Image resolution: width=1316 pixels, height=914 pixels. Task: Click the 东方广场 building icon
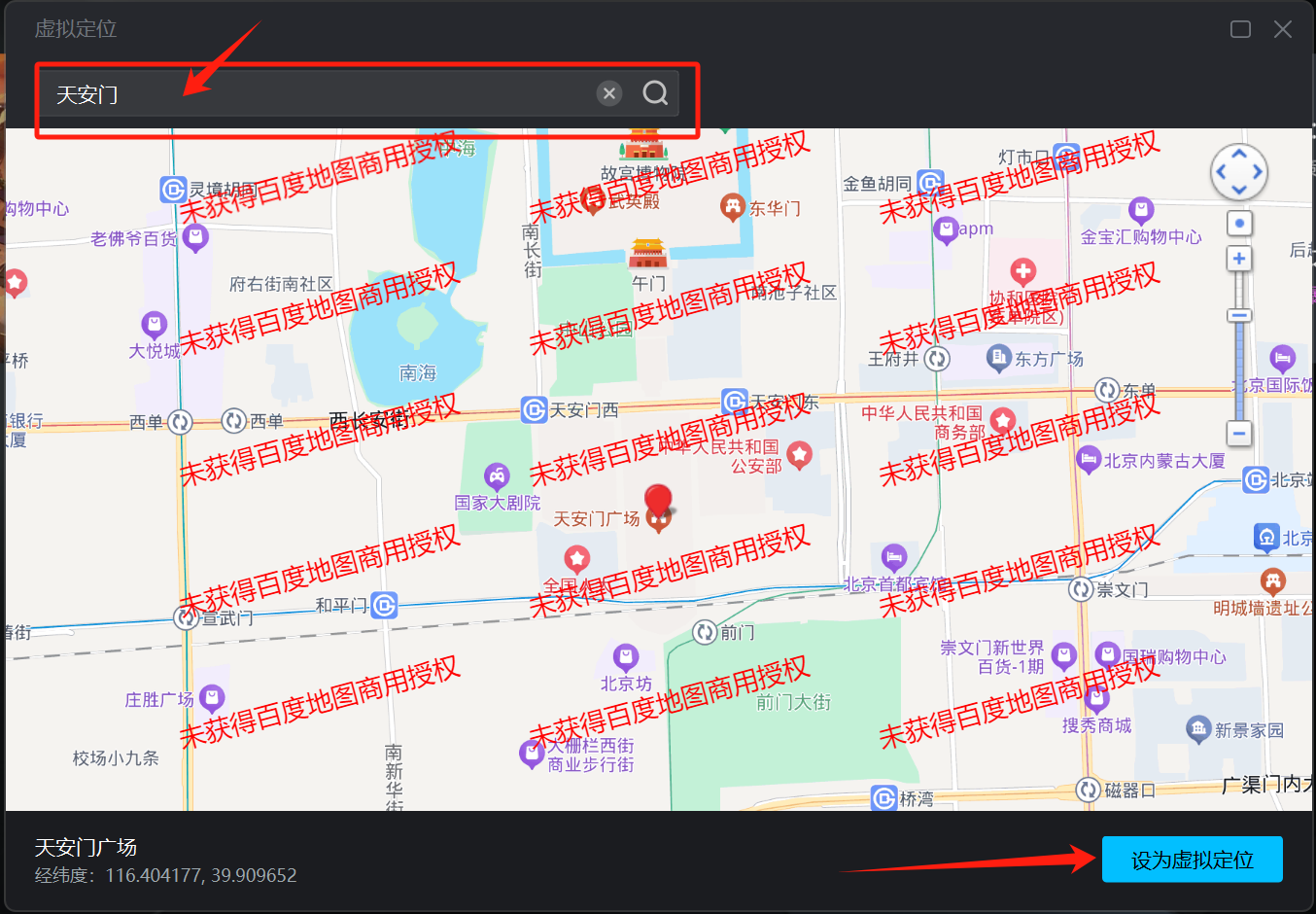pos(999,359)
